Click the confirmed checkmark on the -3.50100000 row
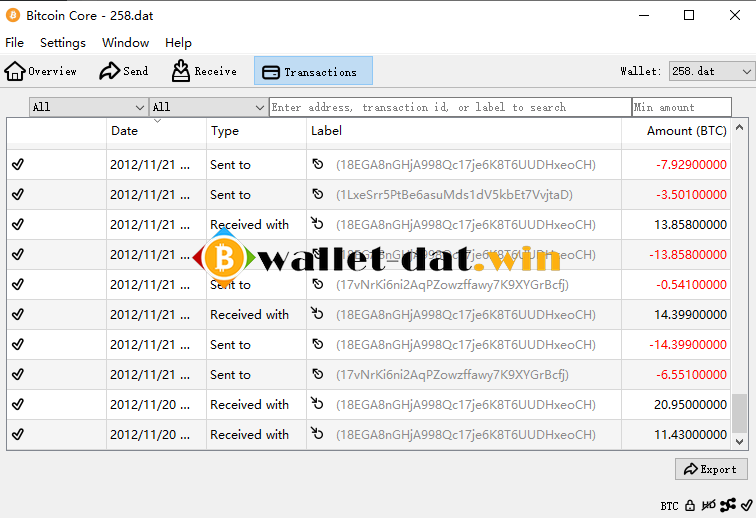 coord(18,194)
